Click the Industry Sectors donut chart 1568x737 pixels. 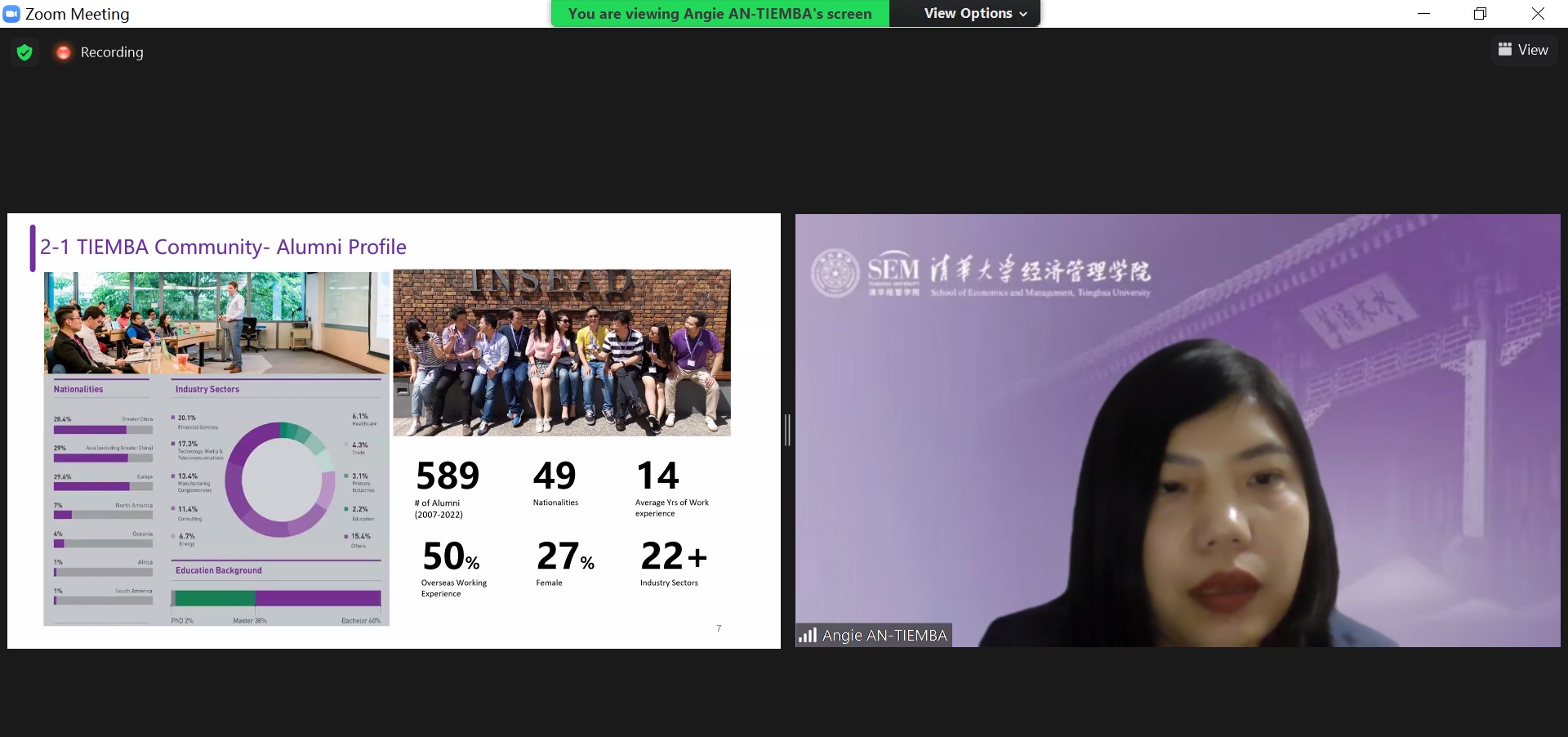click(280, 479)
